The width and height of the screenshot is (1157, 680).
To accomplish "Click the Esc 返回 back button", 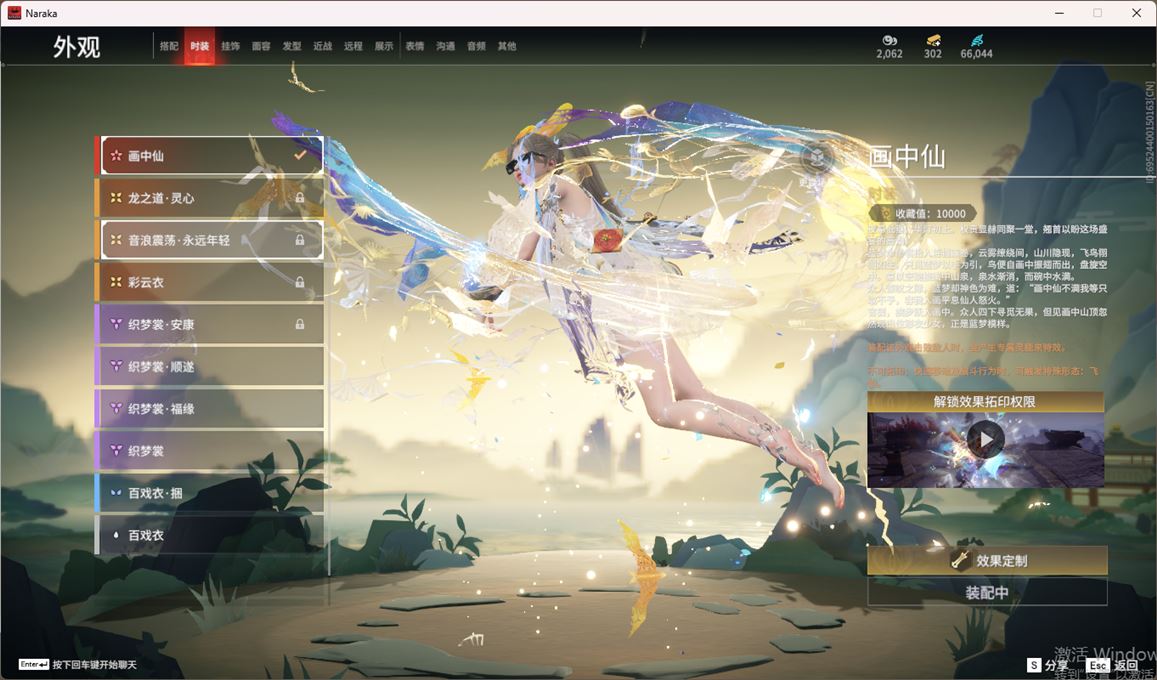I will (1112, 665).
